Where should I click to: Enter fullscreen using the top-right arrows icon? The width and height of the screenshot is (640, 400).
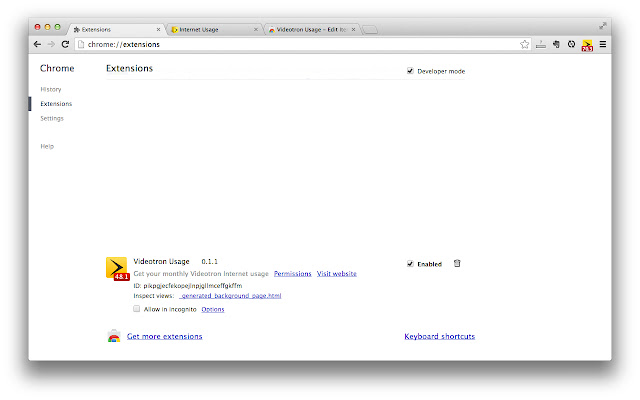point(602,26)
